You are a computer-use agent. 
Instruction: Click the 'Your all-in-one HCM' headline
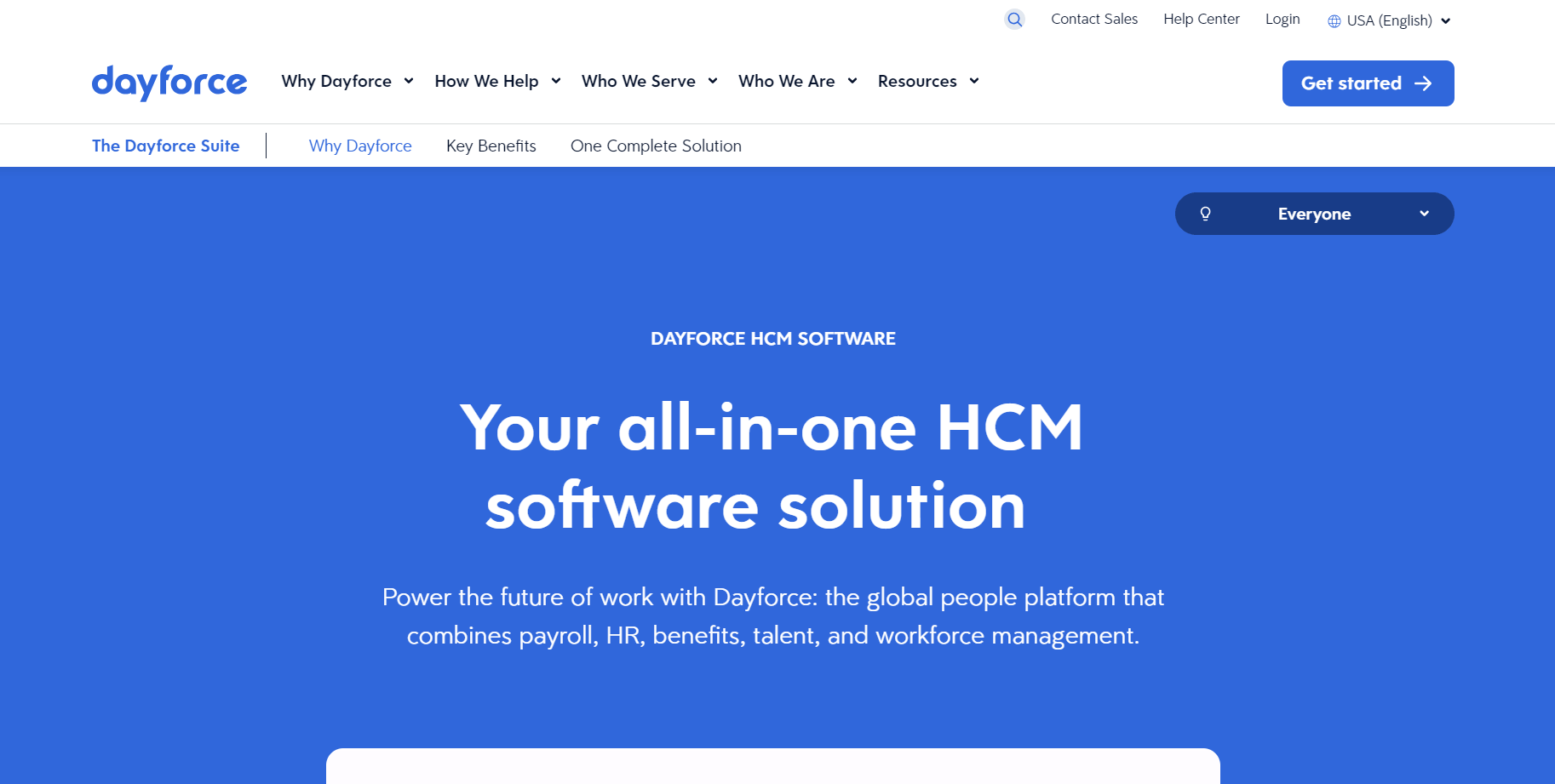(x=772, y=466)
